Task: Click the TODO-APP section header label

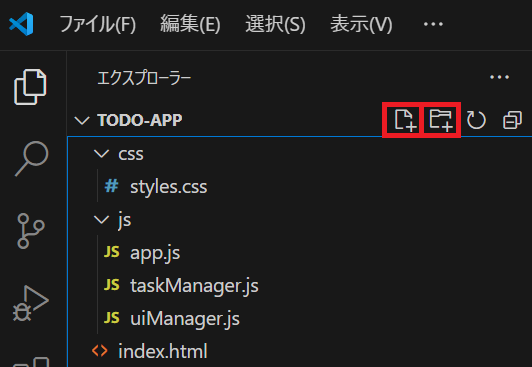Action: (x=139, y=120)
